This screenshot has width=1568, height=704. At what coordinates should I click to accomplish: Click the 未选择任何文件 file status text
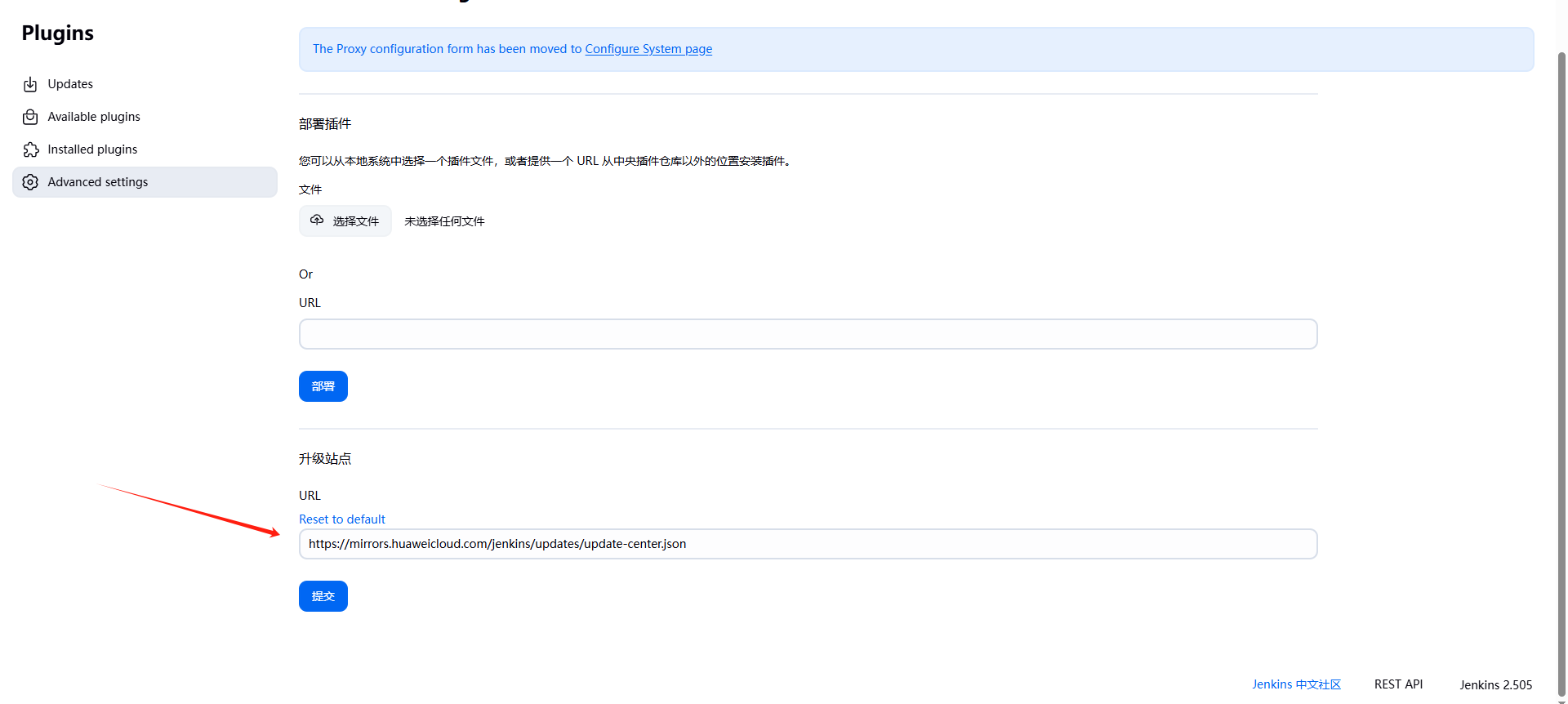point(444,221)
